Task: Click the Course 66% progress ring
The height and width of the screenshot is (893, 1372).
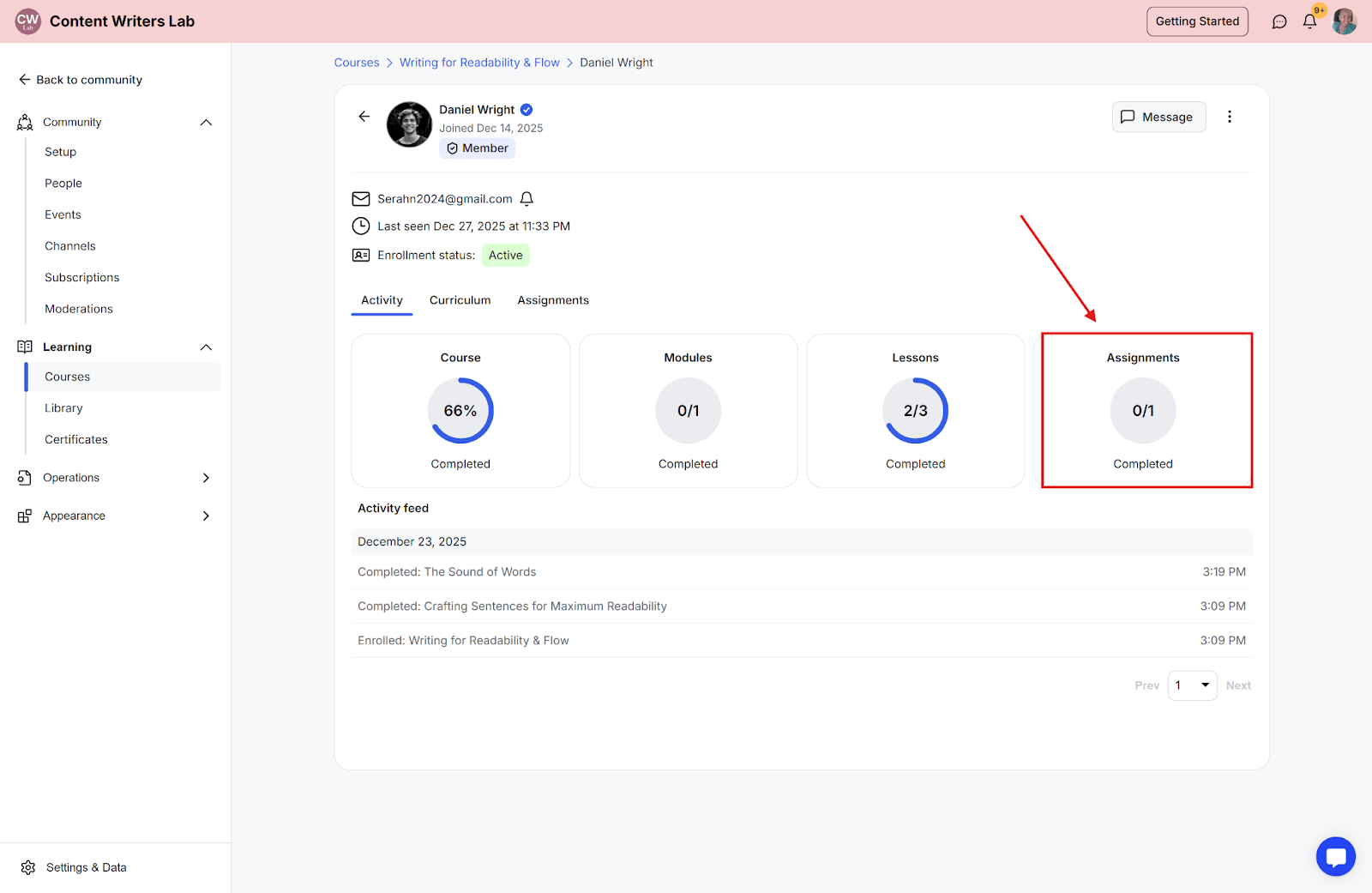Action: [x=460, y=411]
